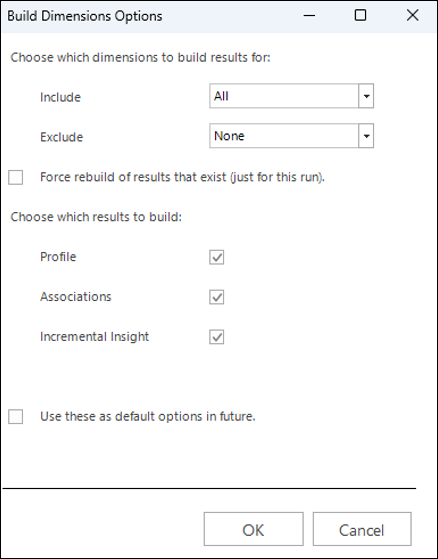The width and height of the screenshot is (438, 559).
Task: Maximize the Build Dimensions Options window
Action: 360,15
